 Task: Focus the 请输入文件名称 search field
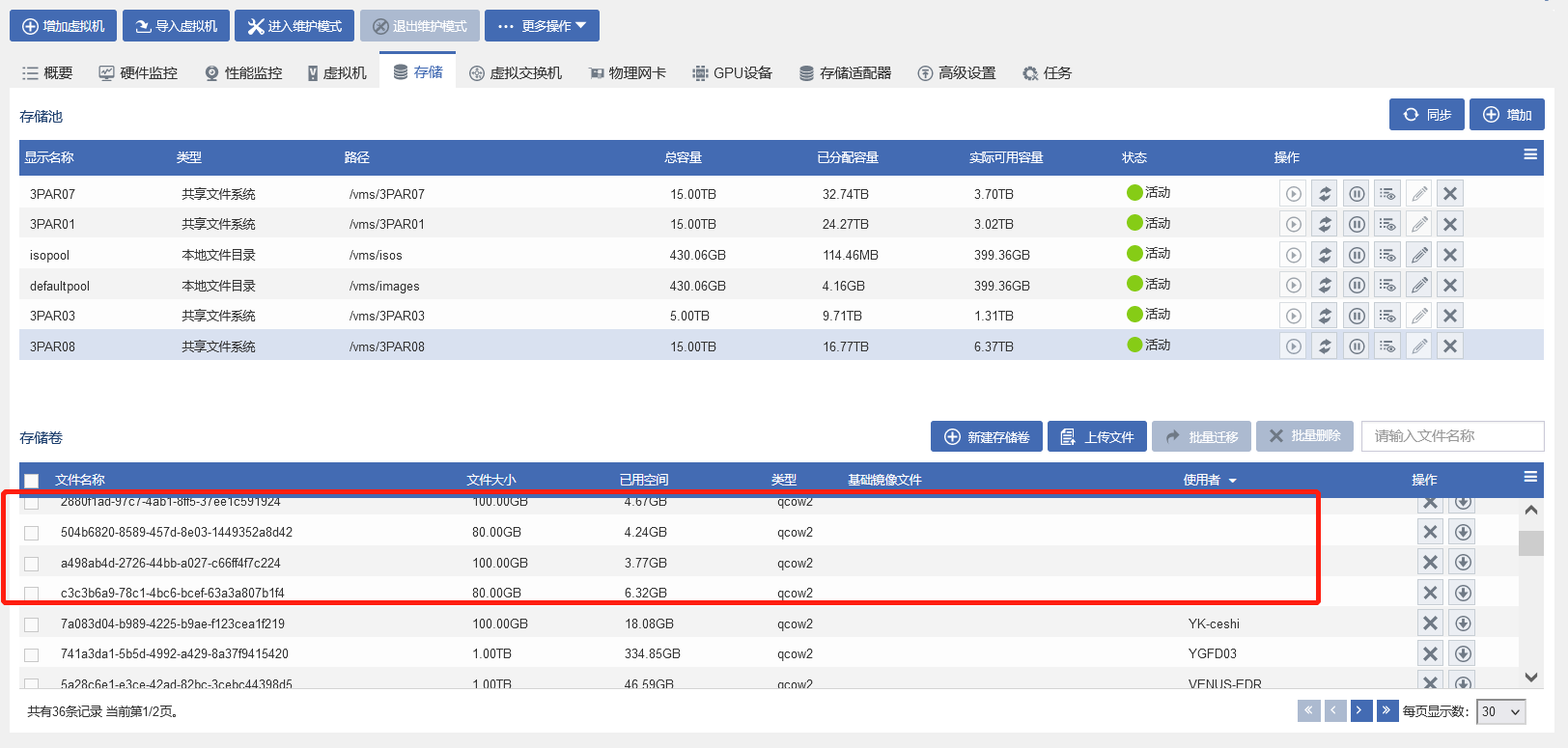tap(1453, 436)
